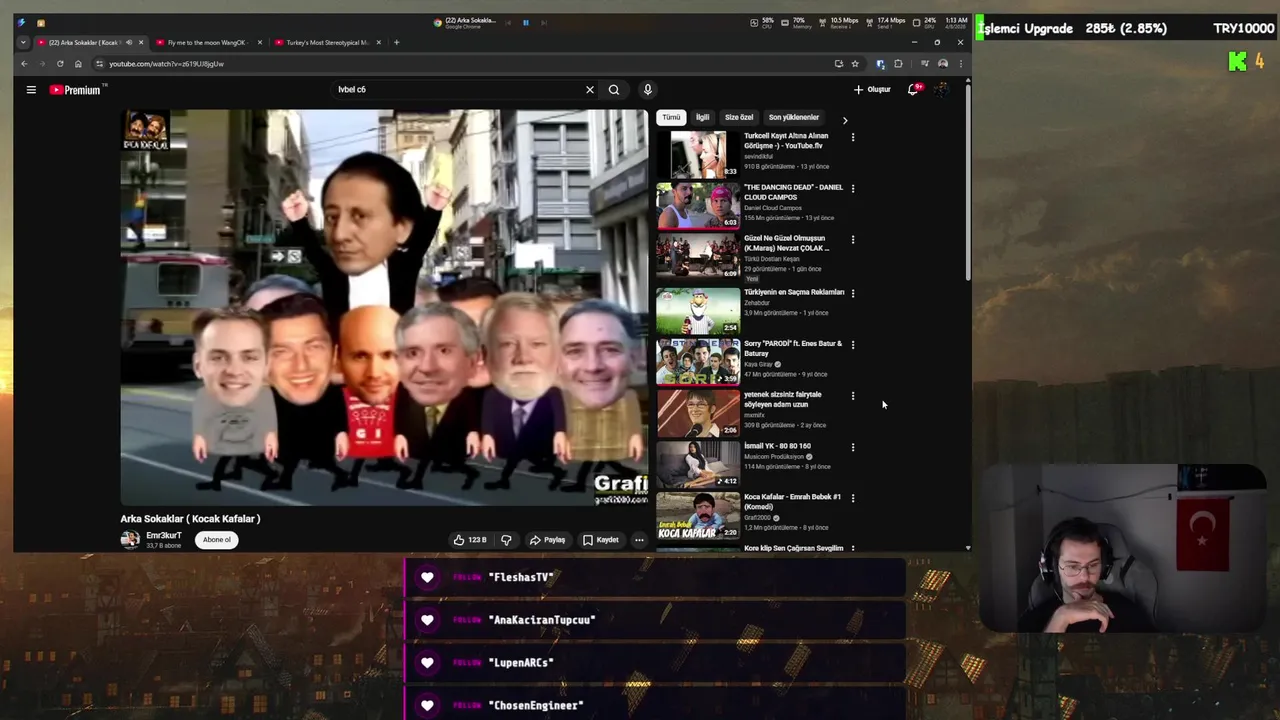Open Koca Kafalar Emrah Bebek thumbnail
Screen dimensions: 1280x720
pyautogui.click(x=698, y=515)
